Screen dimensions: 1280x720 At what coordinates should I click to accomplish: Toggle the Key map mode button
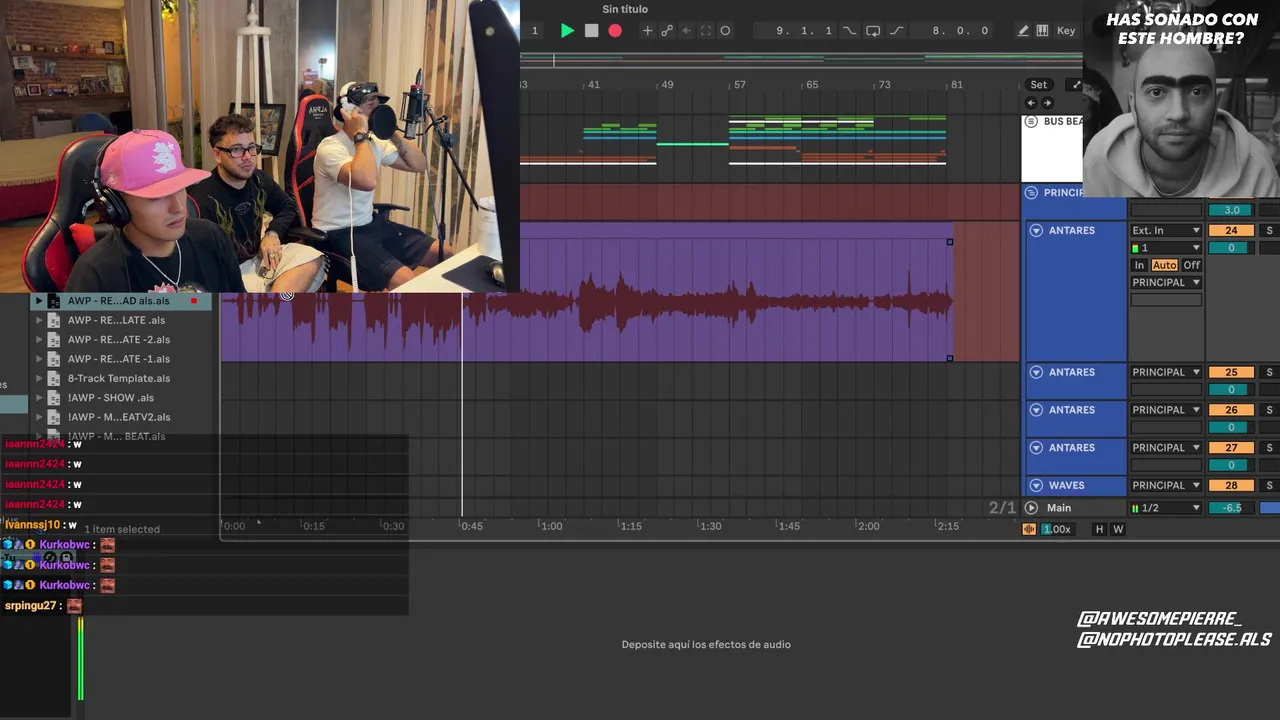tap(1066, 31)
